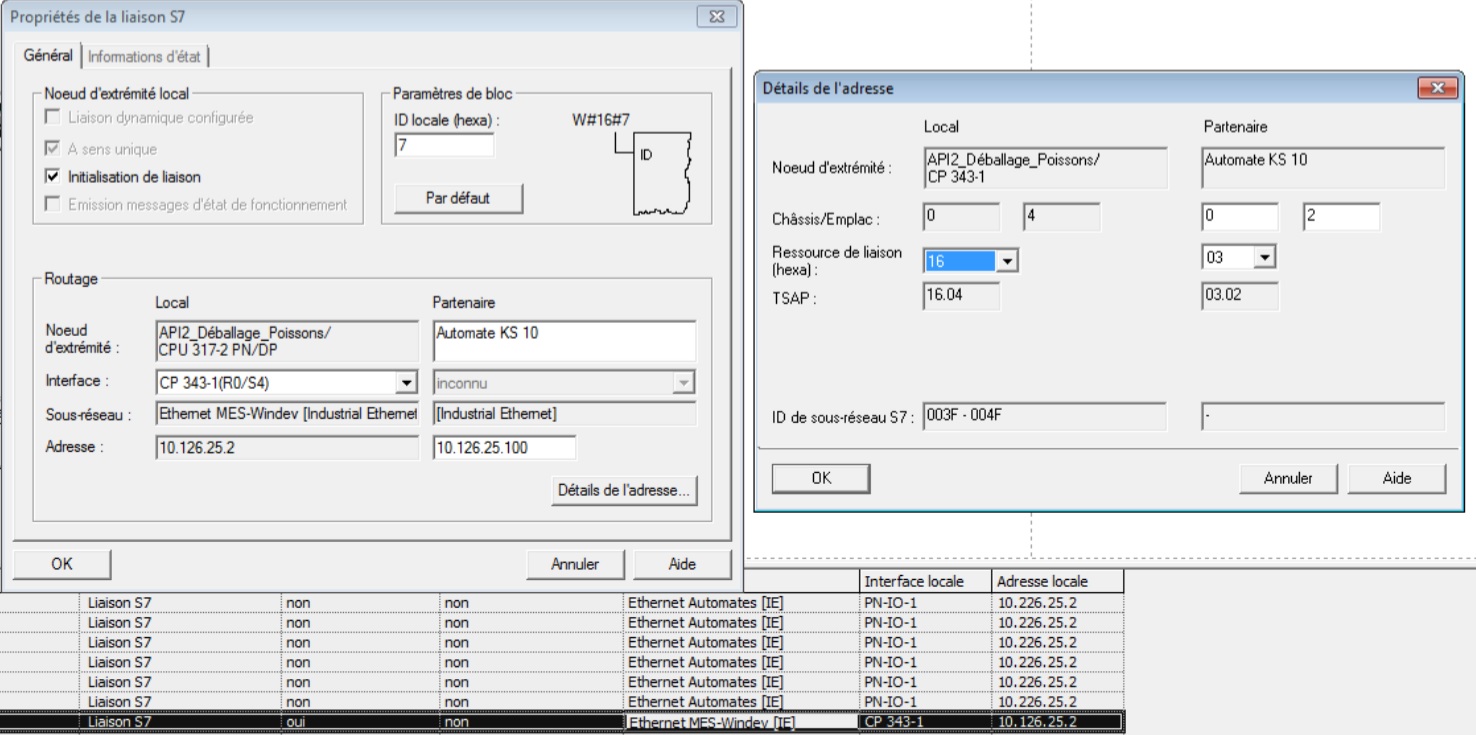Open Détails de l'adresse button
The width and height of the screenshot is (1476, 735).
click(x=623, y=491)
